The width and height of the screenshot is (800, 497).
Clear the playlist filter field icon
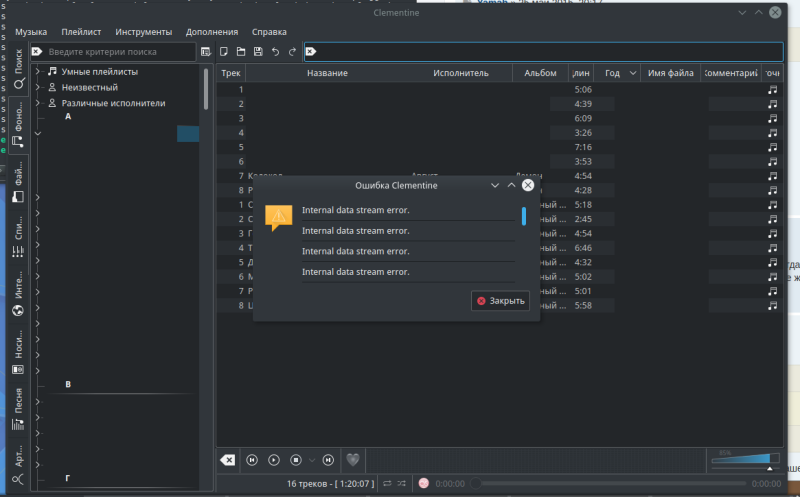pos(311,51)
